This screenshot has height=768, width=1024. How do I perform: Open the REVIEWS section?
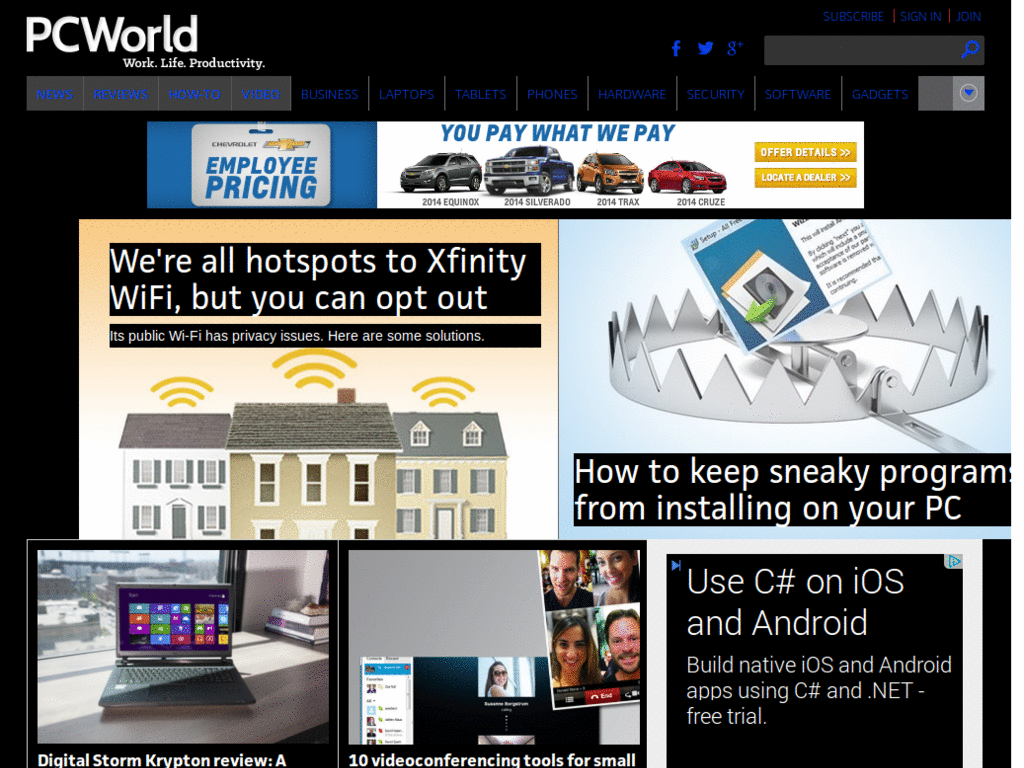[120, 93]
